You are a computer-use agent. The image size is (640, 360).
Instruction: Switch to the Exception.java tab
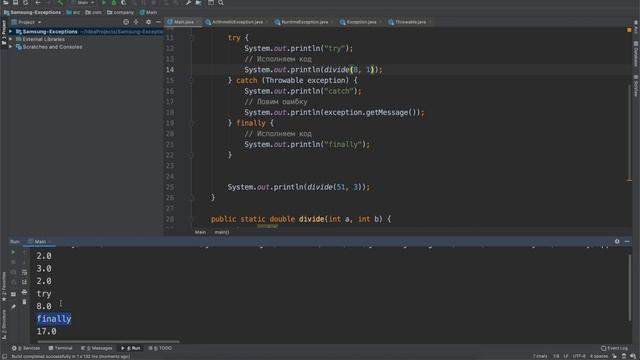tap(361, 22)
